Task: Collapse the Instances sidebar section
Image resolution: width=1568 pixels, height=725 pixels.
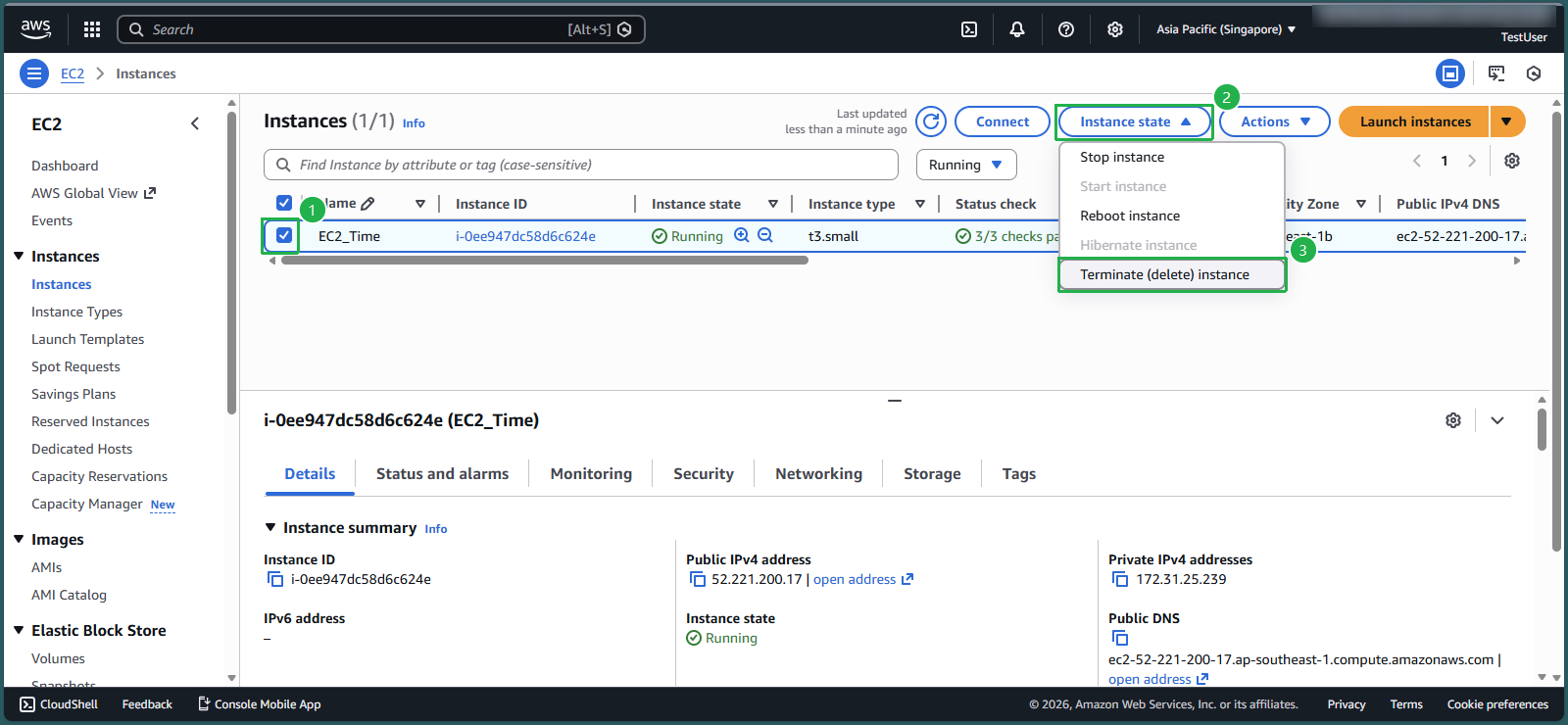Action: click(x=19, y=256)
